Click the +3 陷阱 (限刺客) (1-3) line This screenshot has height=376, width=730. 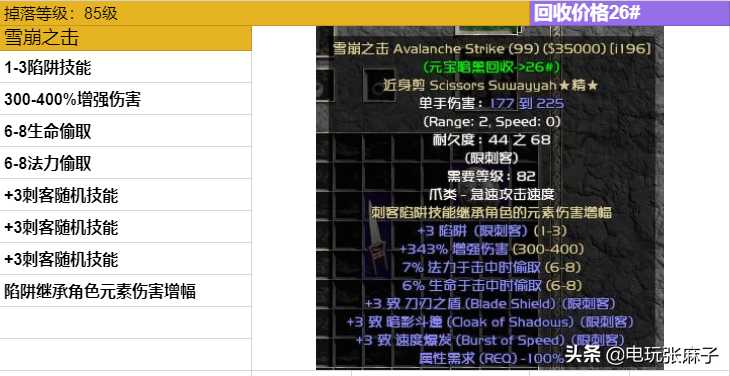coord(493,231)
